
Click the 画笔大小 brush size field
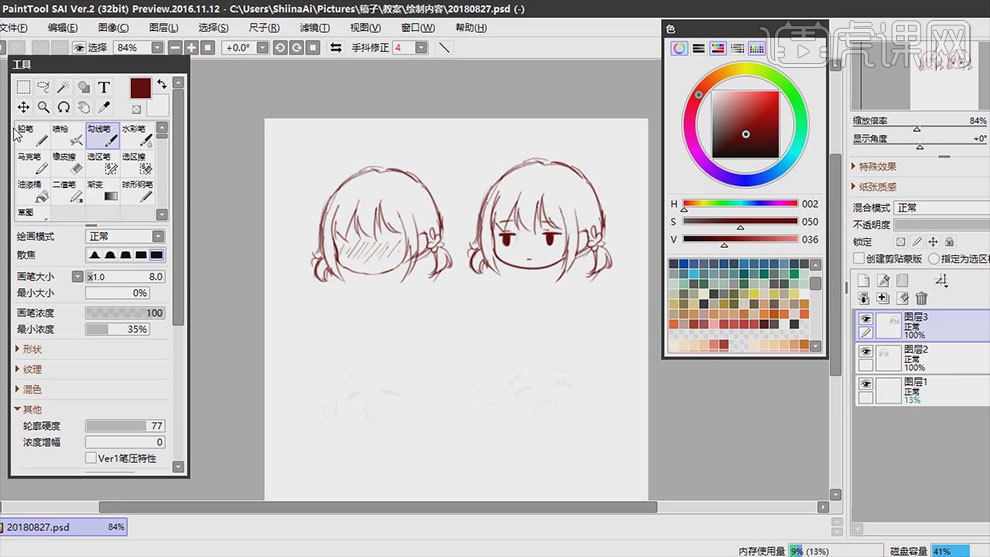pyautogui.click(x=125, y=277)
